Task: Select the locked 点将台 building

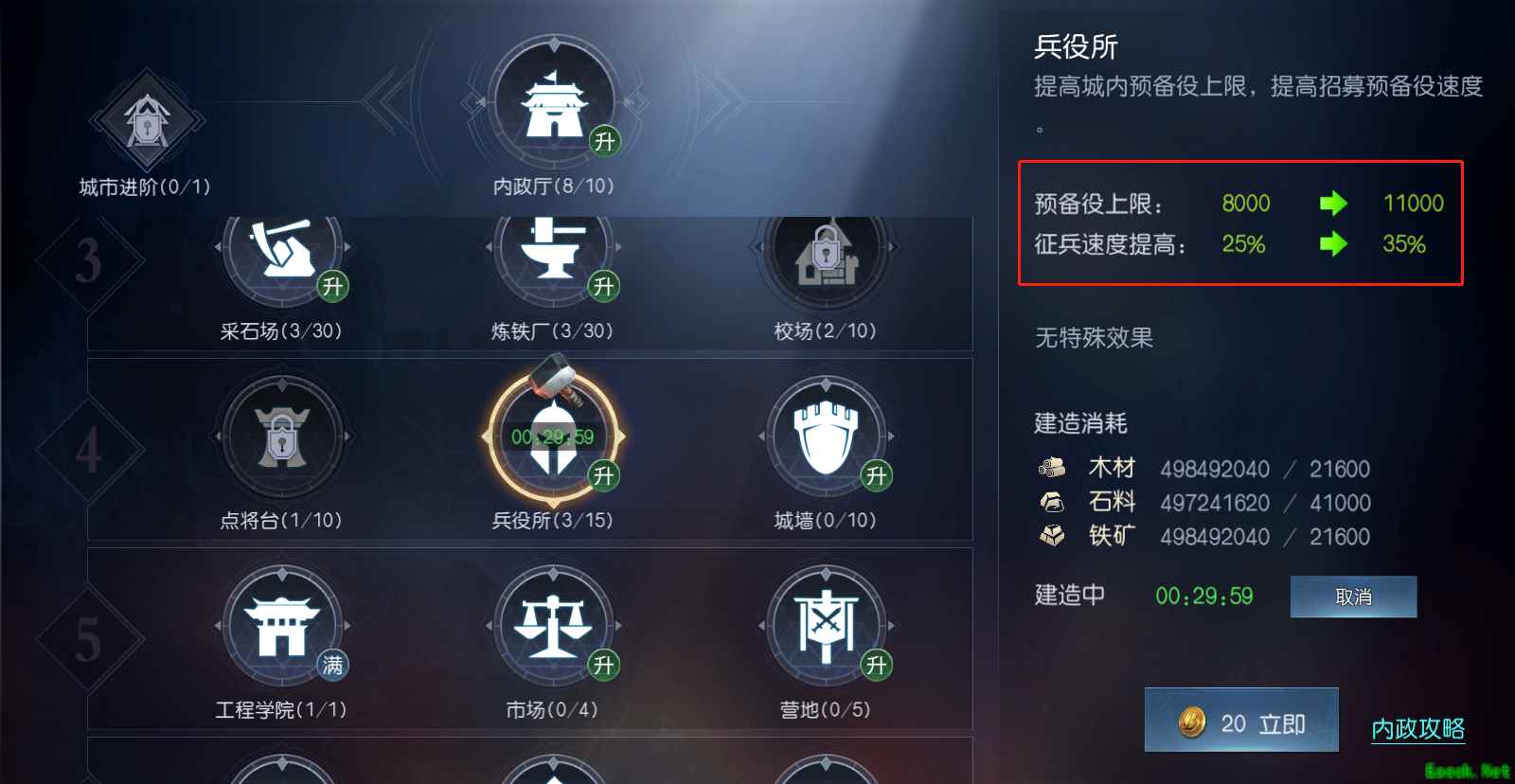Action: tap(282, 437)
